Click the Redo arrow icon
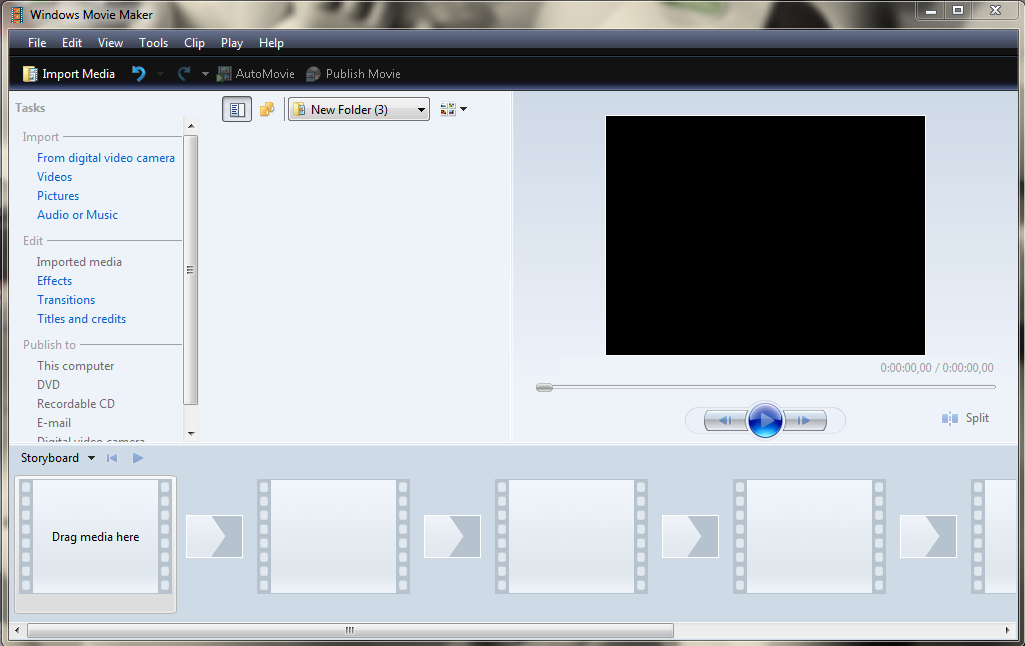 point(184,73)
